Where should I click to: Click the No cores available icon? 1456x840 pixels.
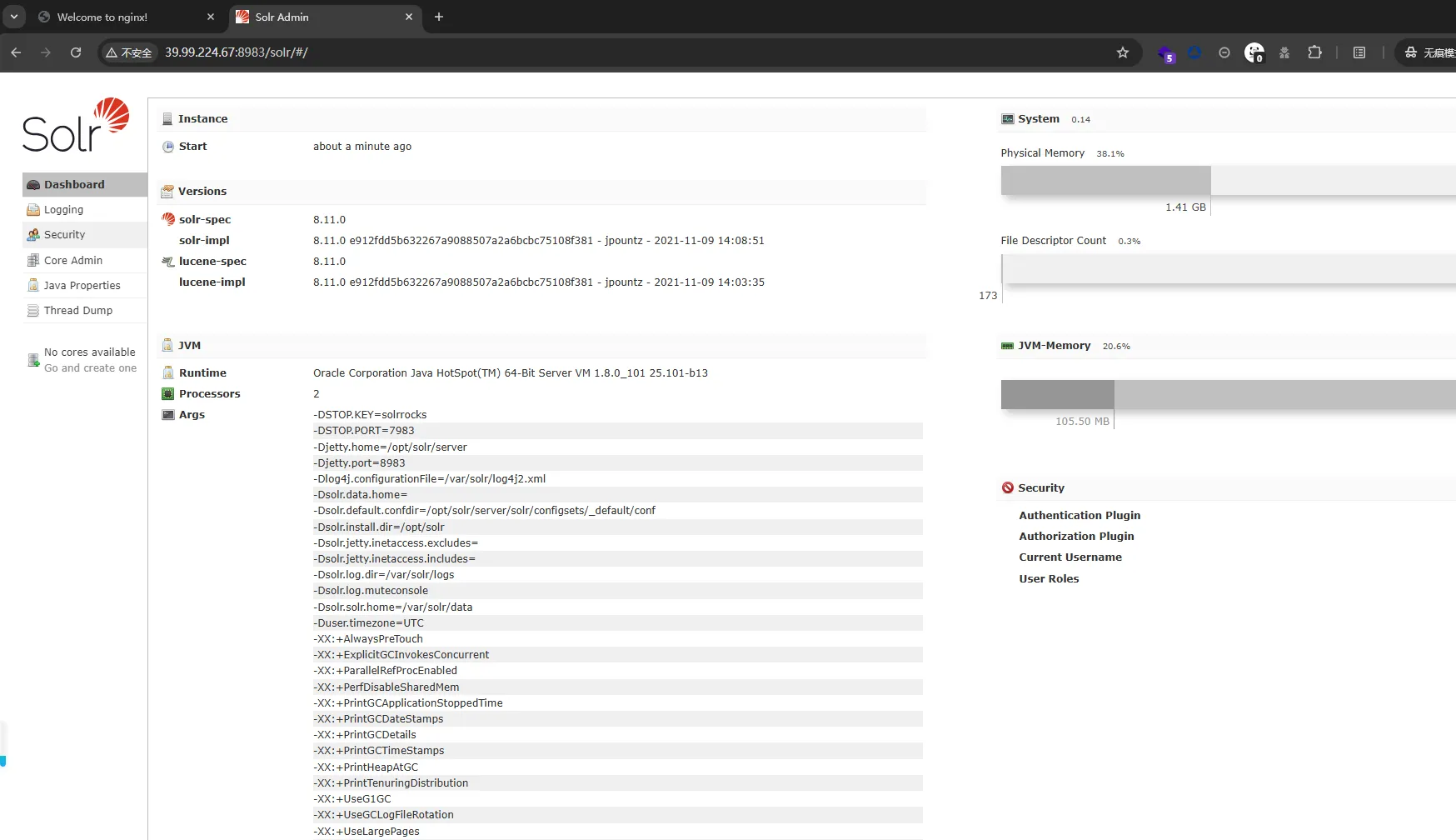pos(33,360)
